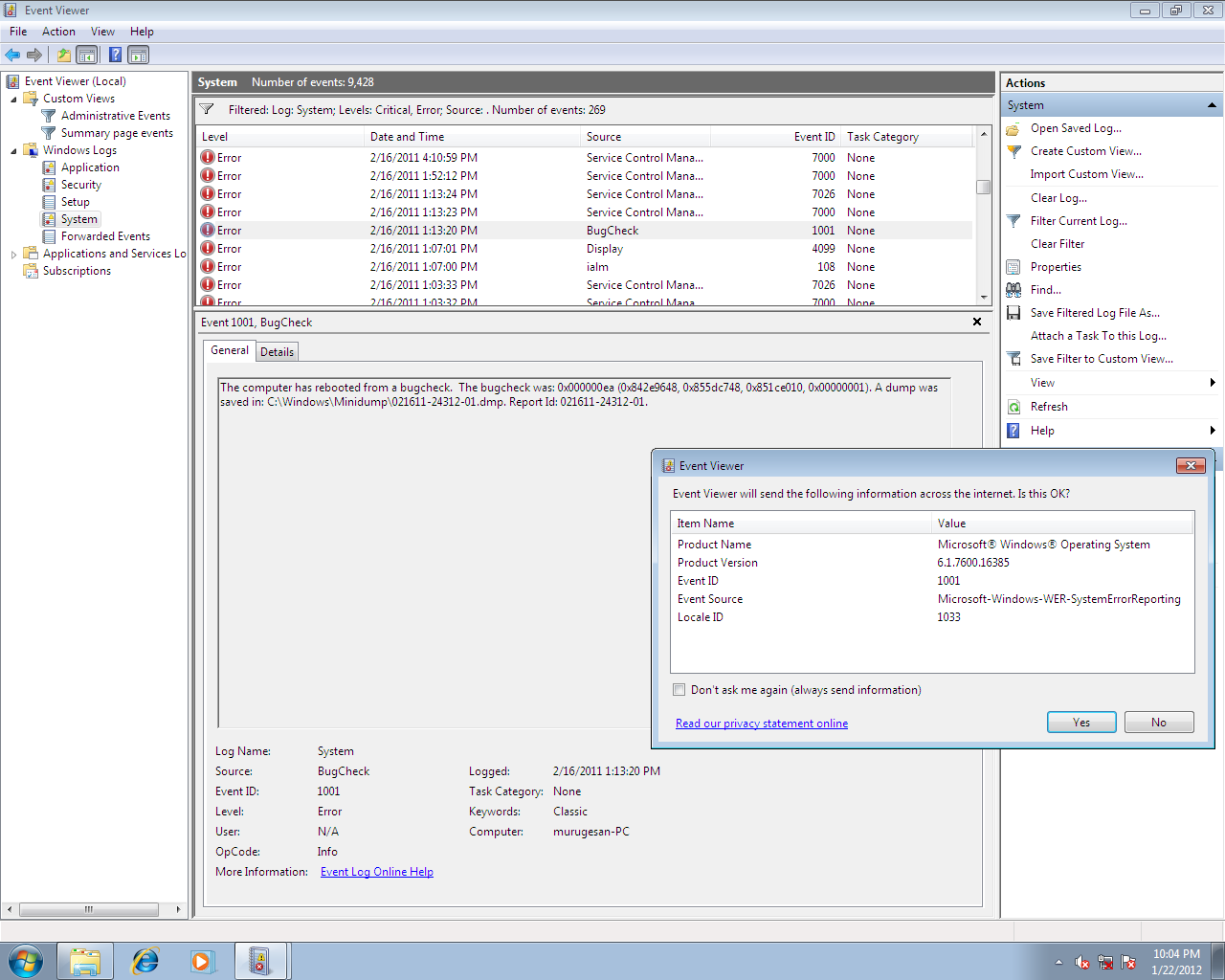Open the Help menu in the menu bar
Screen dimensions: 1225x980
(142, 32)
